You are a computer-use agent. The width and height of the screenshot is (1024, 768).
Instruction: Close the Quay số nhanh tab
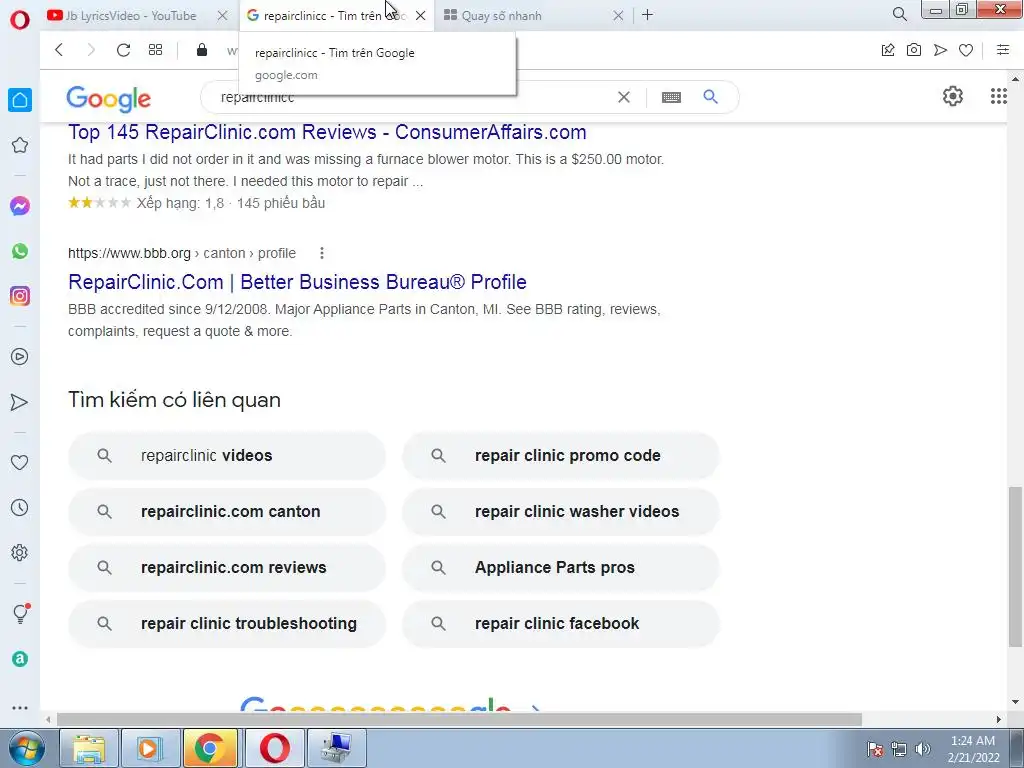click(618, 15)
